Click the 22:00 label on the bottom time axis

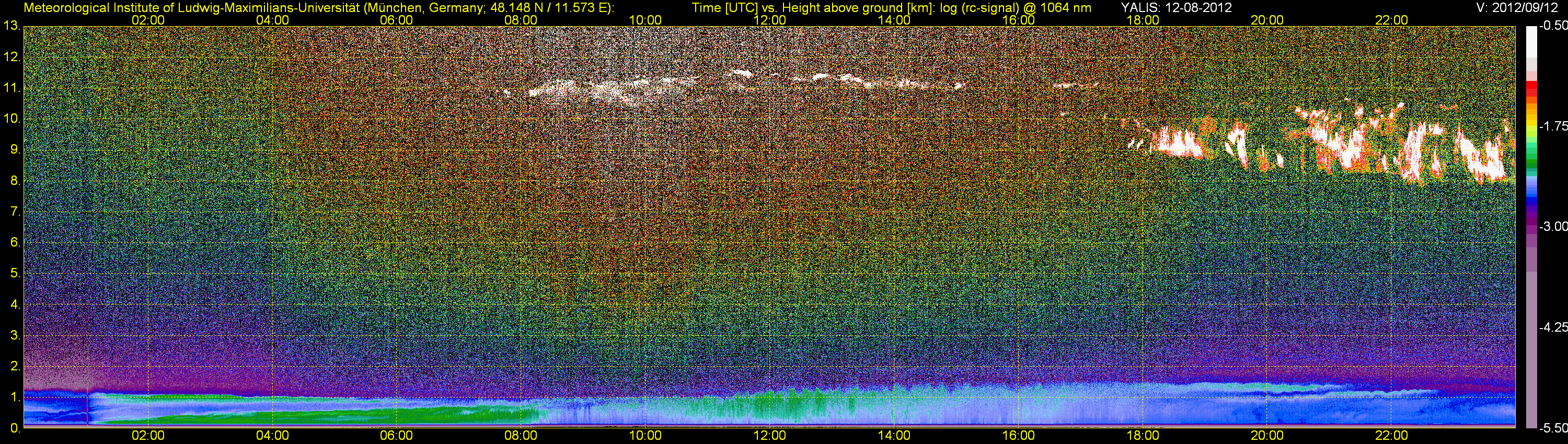[1391, 436]
